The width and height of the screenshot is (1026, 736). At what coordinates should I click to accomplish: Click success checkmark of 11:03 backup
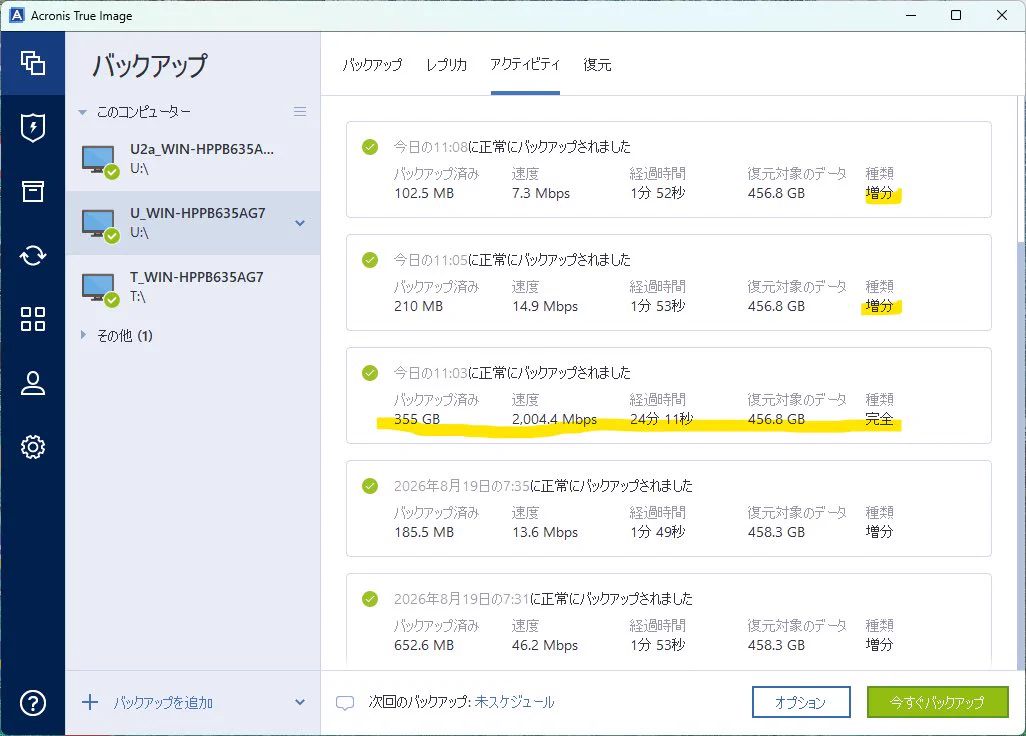[x=370, y=373]
